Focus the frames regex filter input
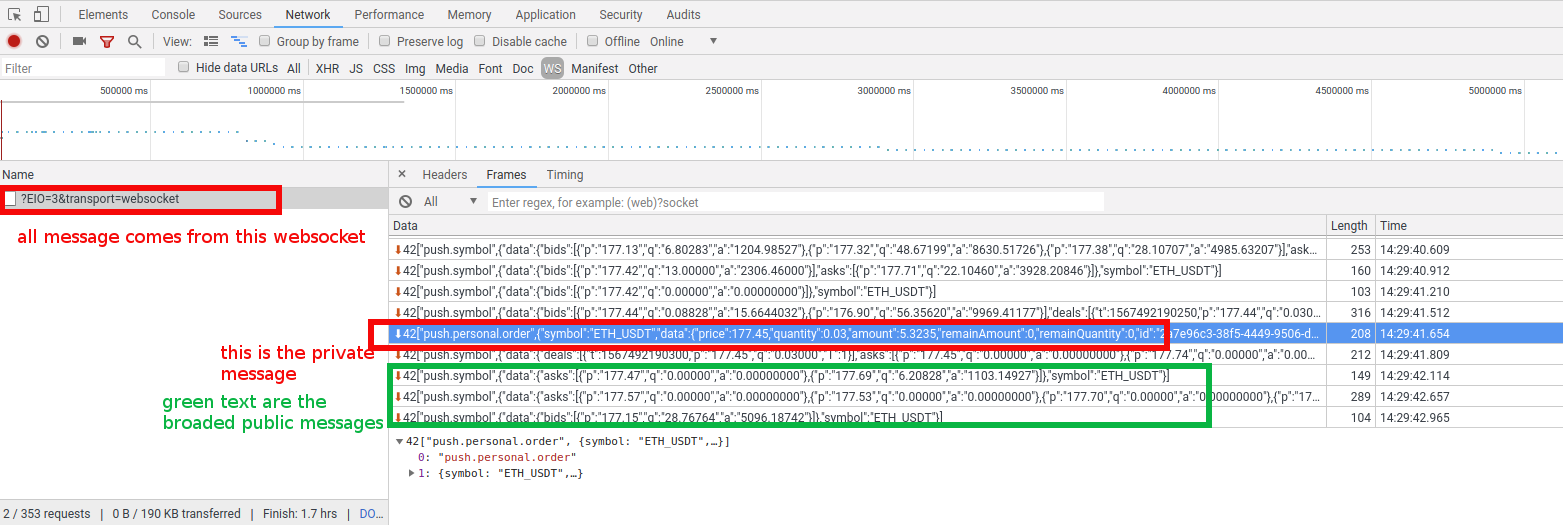Viewport: 1563px width, 525px height. coord(796,202)
